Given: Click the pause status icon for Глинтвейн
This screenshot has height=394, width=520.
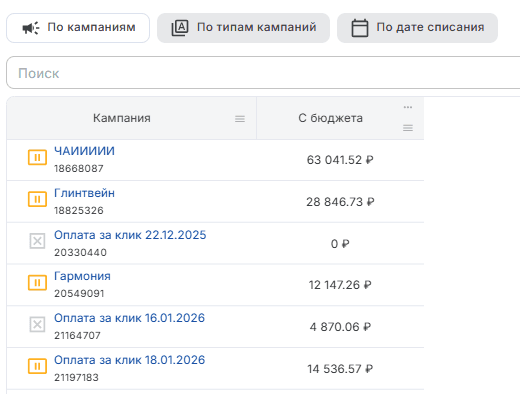Looking at the screenshot, I should coord(37,199).
